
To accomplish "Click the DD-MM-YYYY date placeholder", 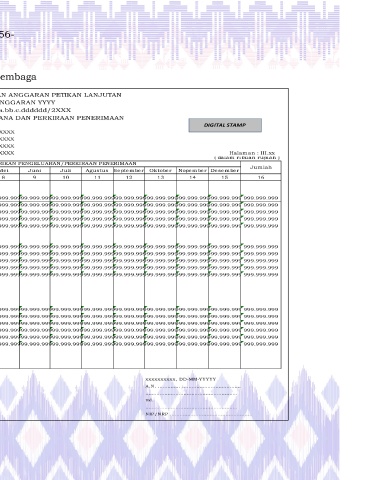I will click(x=197, y=379).
